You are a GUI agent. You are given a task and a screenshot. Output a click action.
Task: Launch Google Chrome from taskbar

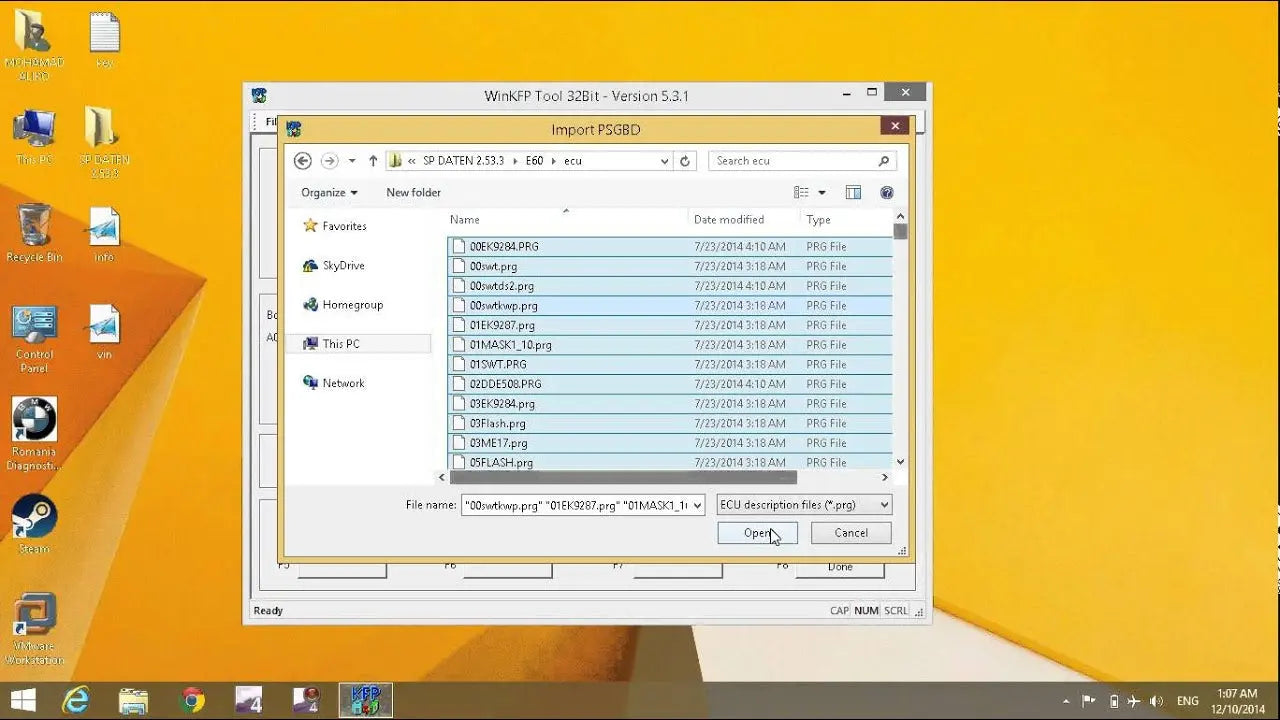tap(193, 700)
